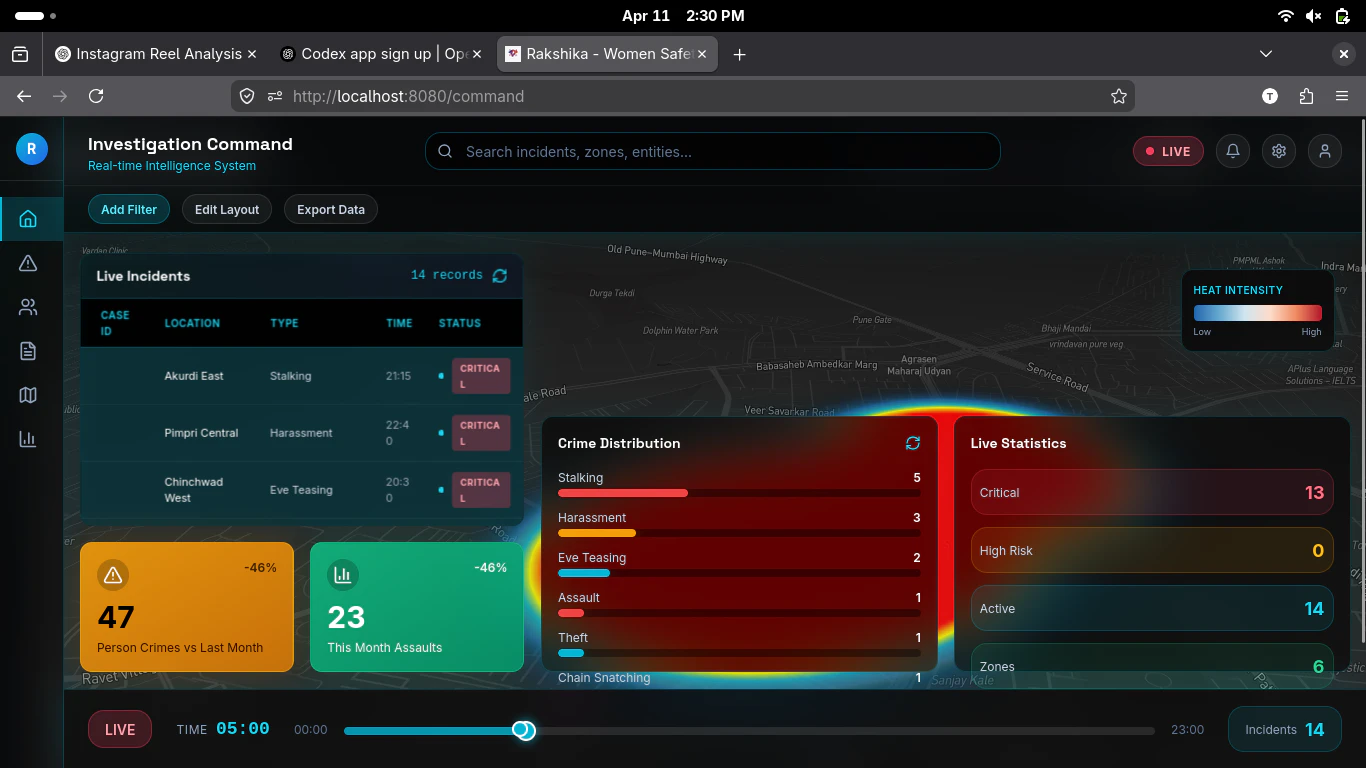Screen dimensions: 1366x768
Task: Open the map icon in sidebar
Action: tap(28, 395)
